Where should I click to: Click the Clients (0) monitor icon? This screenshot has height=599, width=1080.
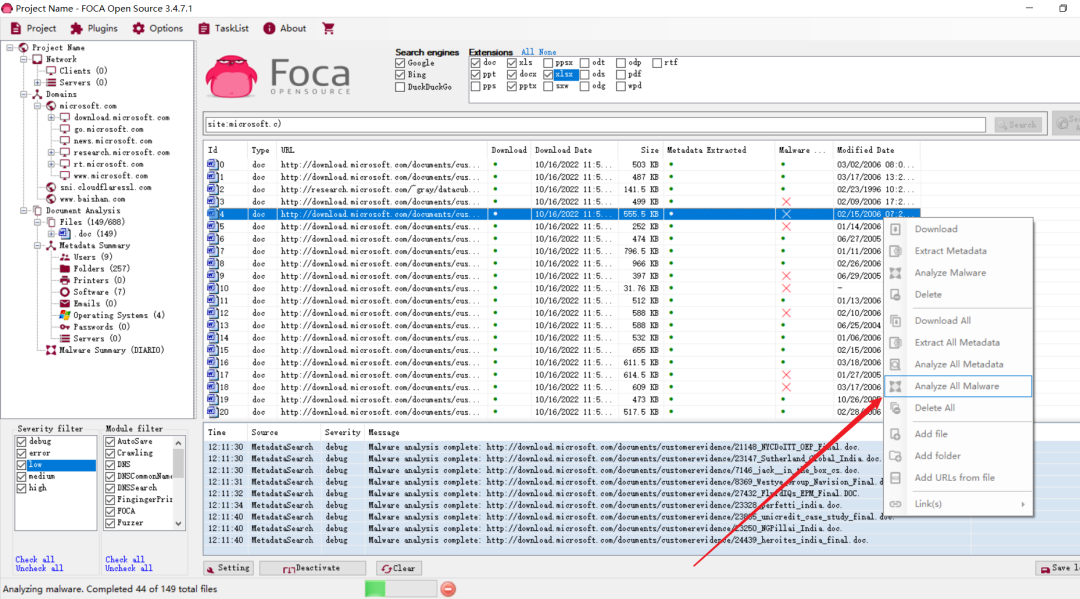(x=51, y=71)
